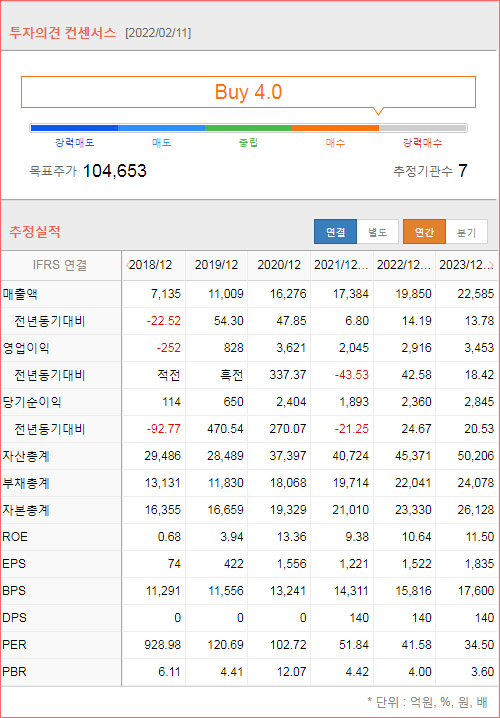Click the PER row label
500x718 pixels.
click(x=14, y=645)
